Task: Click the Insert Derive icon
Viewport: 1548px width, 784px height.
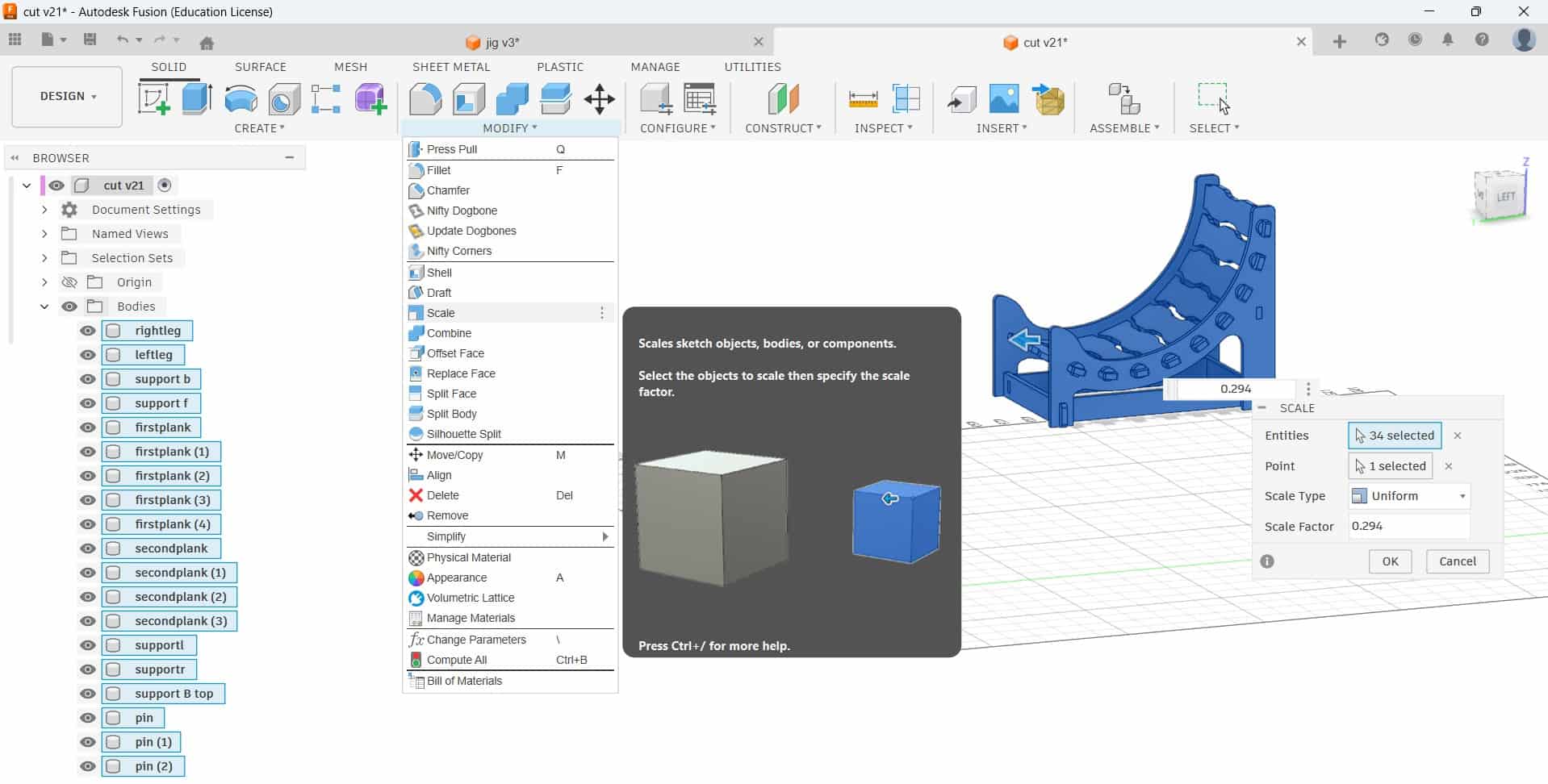Action: tap(962, 99)
